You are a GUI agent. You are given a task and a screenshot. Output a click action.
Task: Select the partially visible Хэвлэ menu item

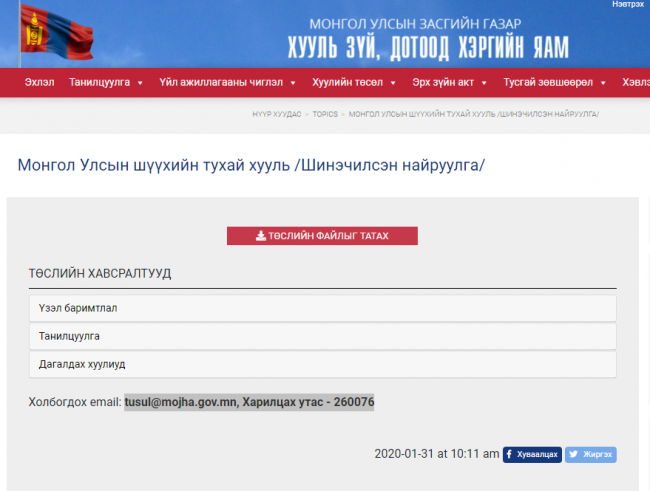tap(635, 82)
